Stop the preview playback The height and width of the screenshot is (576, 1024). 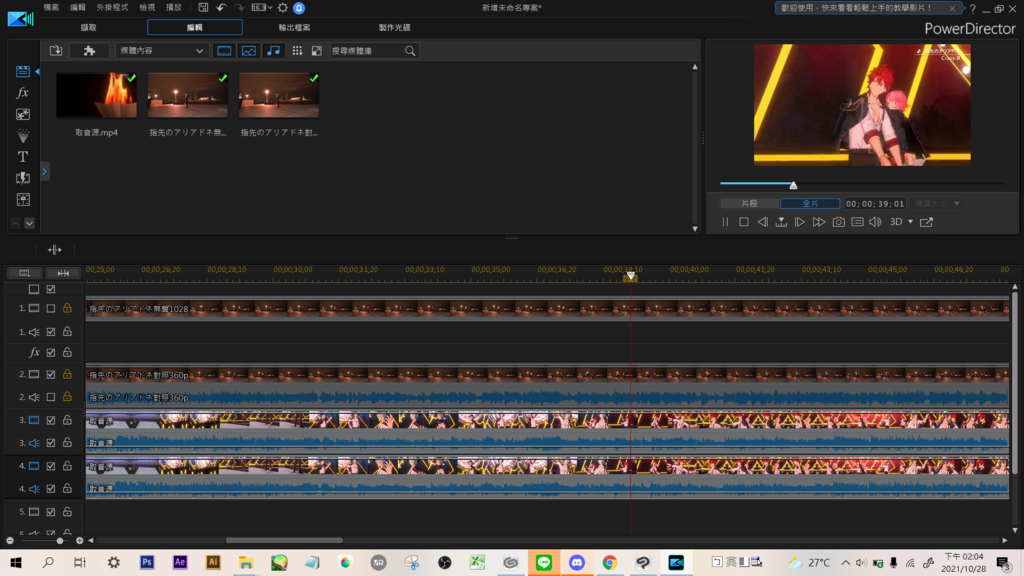point(744,222)
